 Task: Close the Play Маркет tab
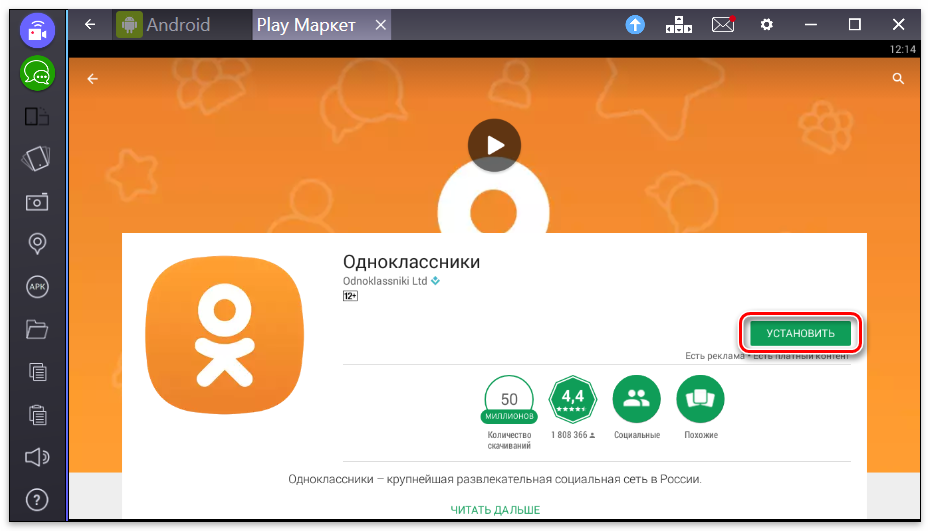coord(381,25)
